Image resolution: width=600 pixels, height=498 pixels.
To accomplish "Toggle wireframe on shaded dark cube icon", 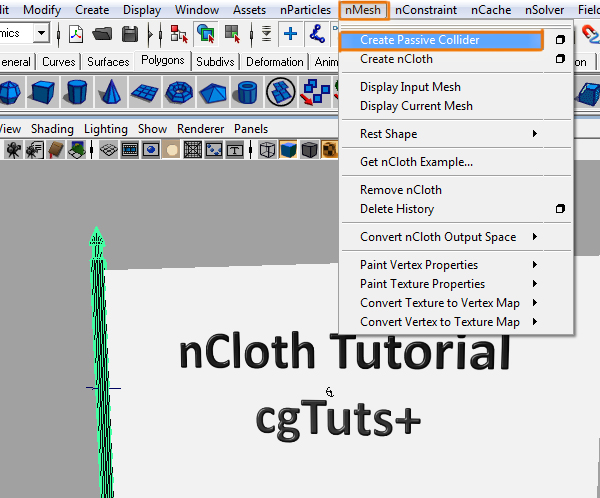I will click(x=309, y=150).
